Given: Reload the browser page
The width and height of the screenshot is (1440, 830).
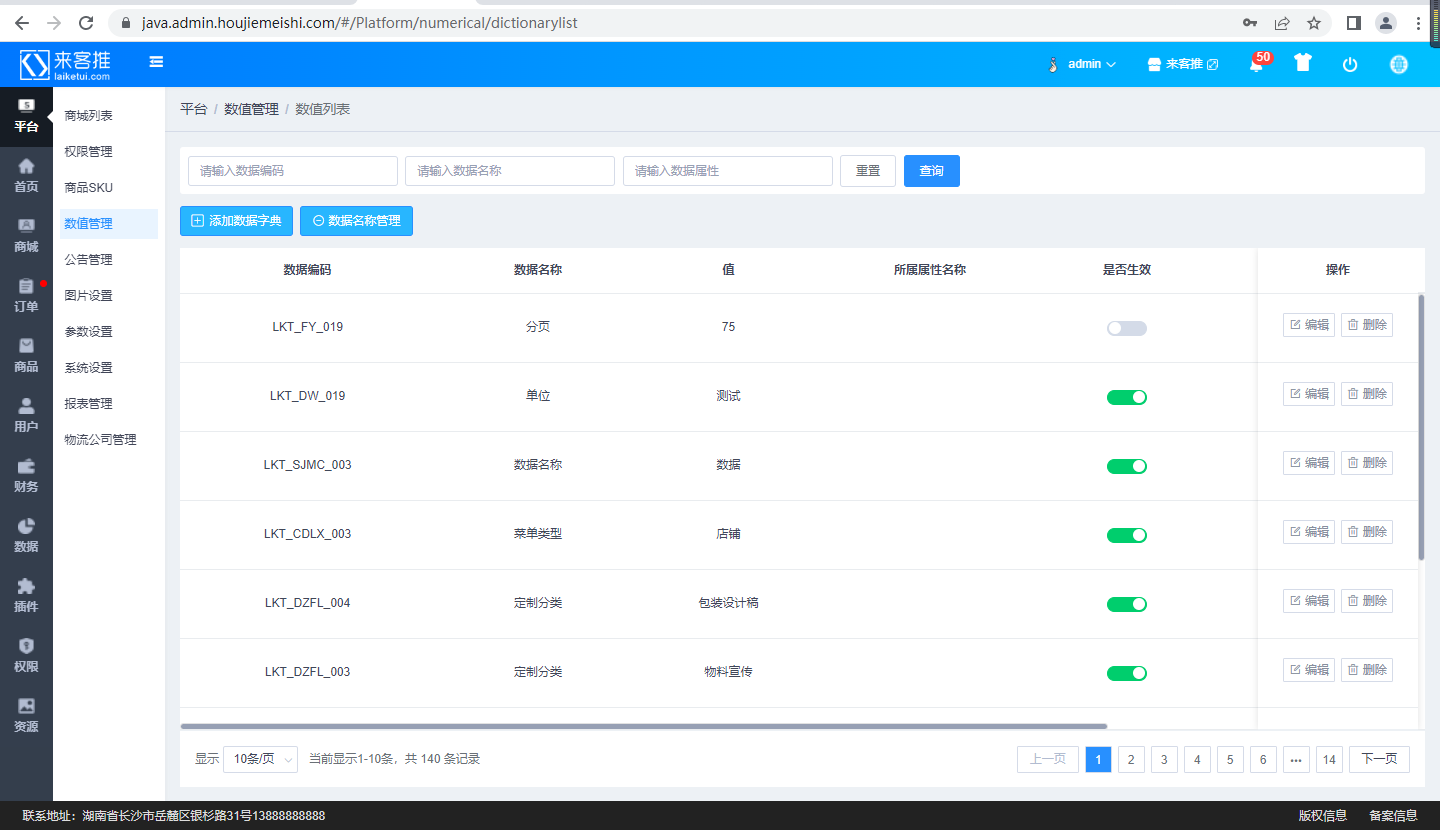Looking at the screenshot, I should [x=86, y=22].
